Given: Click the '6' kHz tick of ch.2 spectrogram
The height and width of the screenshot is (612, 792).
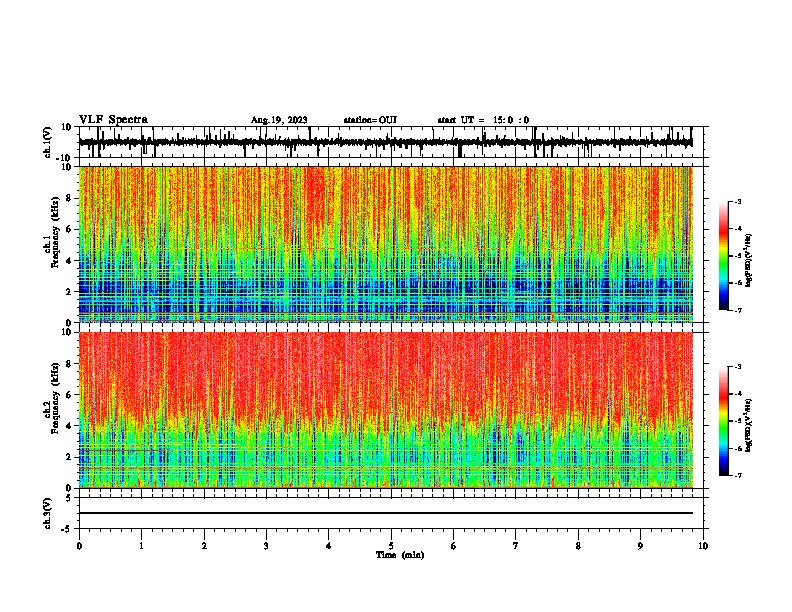Looking at the screenshot, I should pos(69,395).
